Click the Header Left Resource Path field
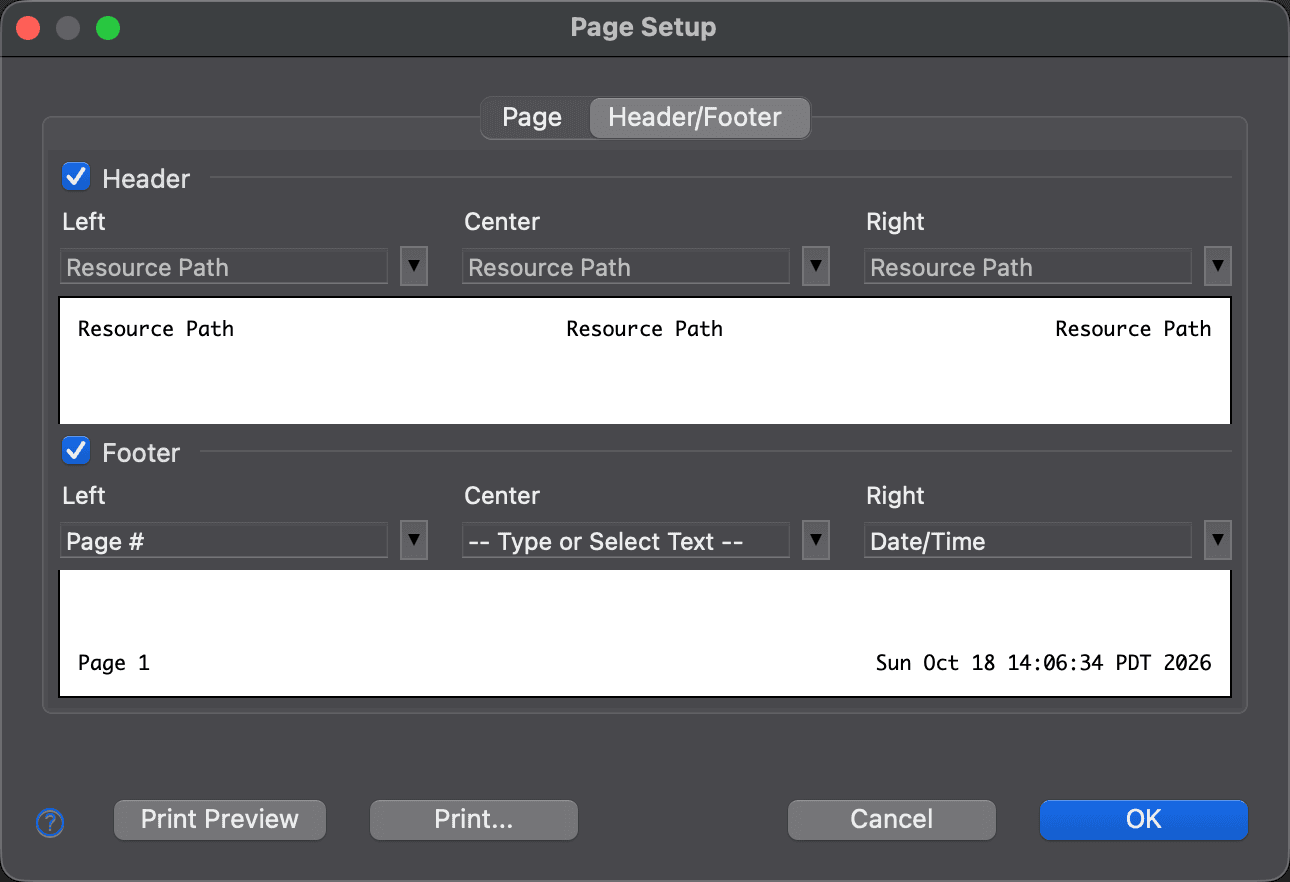Image resolution: width=1290 pixels, height=882 pixels. coord(224,267)
